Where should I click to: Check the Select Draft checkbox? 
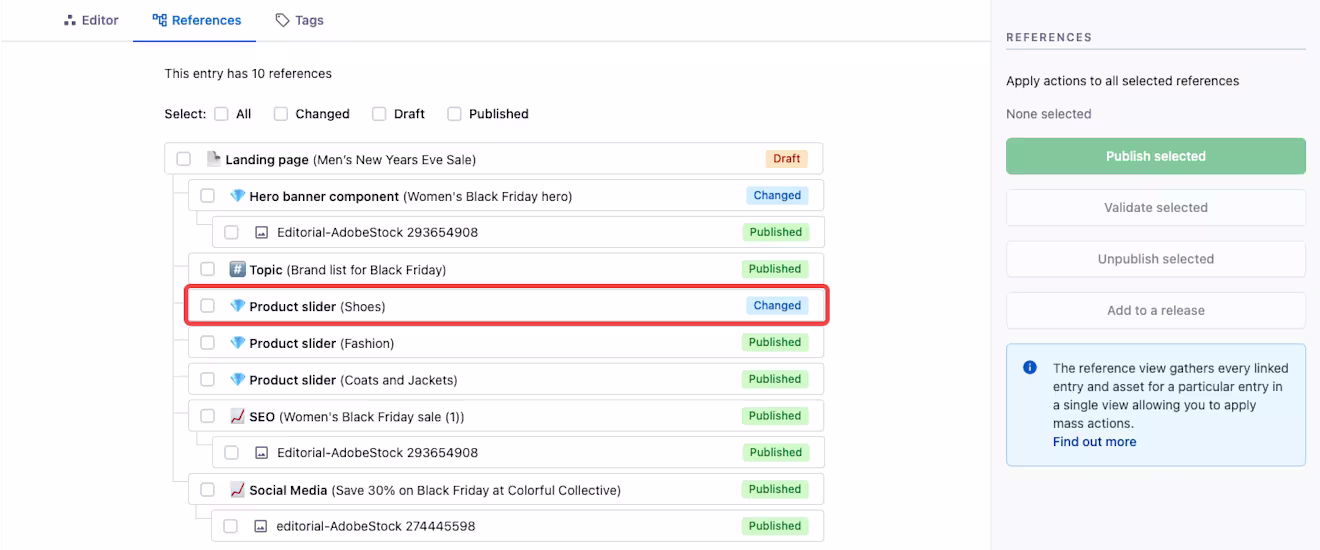coord(379,114)
